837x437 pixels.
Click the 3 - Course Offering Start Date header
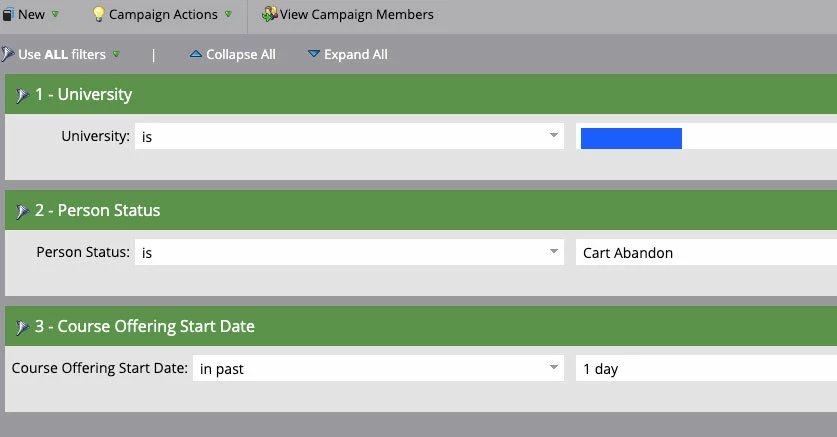click(x=421, y=326)
